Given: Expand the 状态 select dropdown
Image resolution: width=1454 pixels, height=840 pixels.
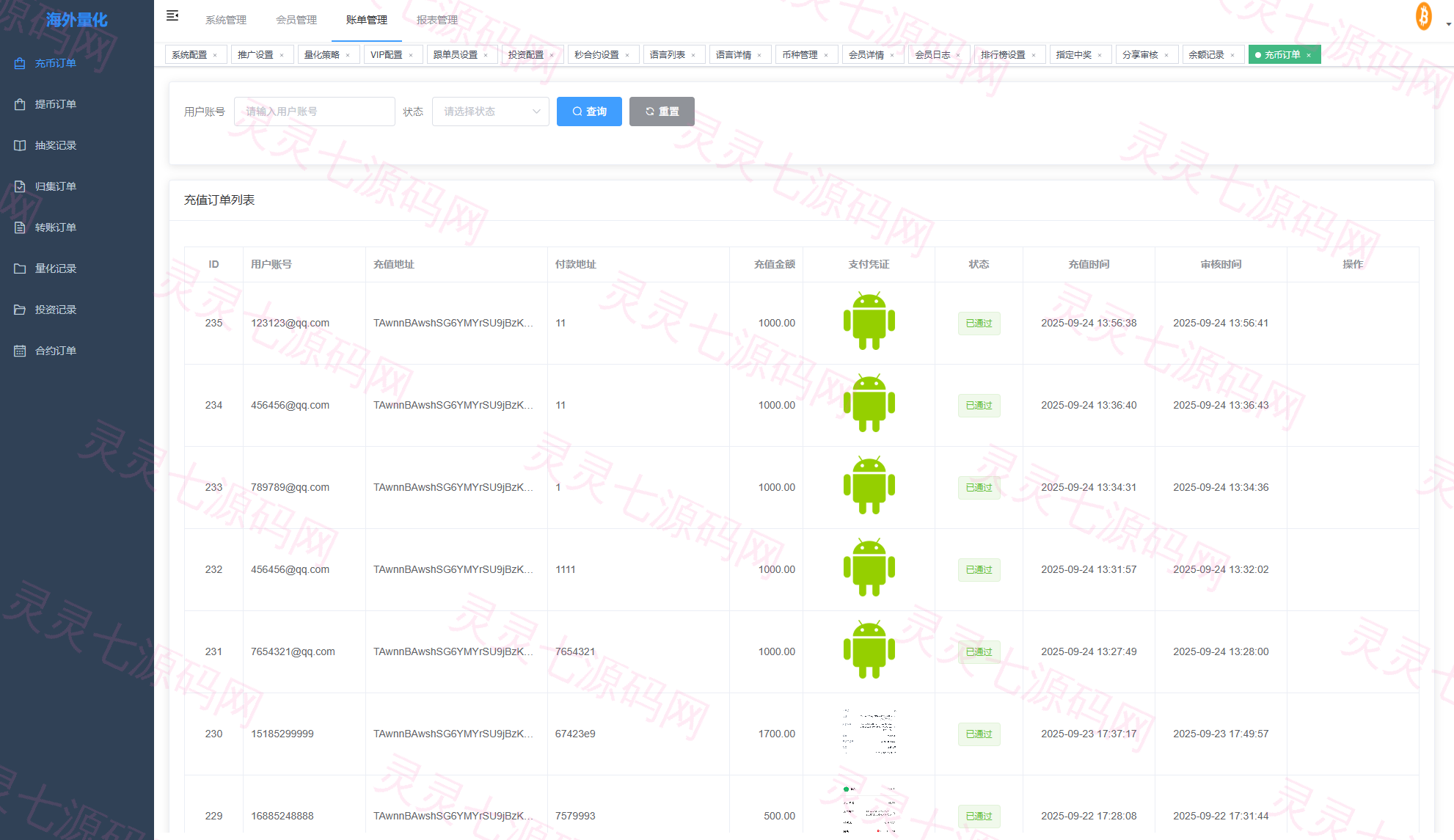Looking at the screenshot, I should (490, 112).
